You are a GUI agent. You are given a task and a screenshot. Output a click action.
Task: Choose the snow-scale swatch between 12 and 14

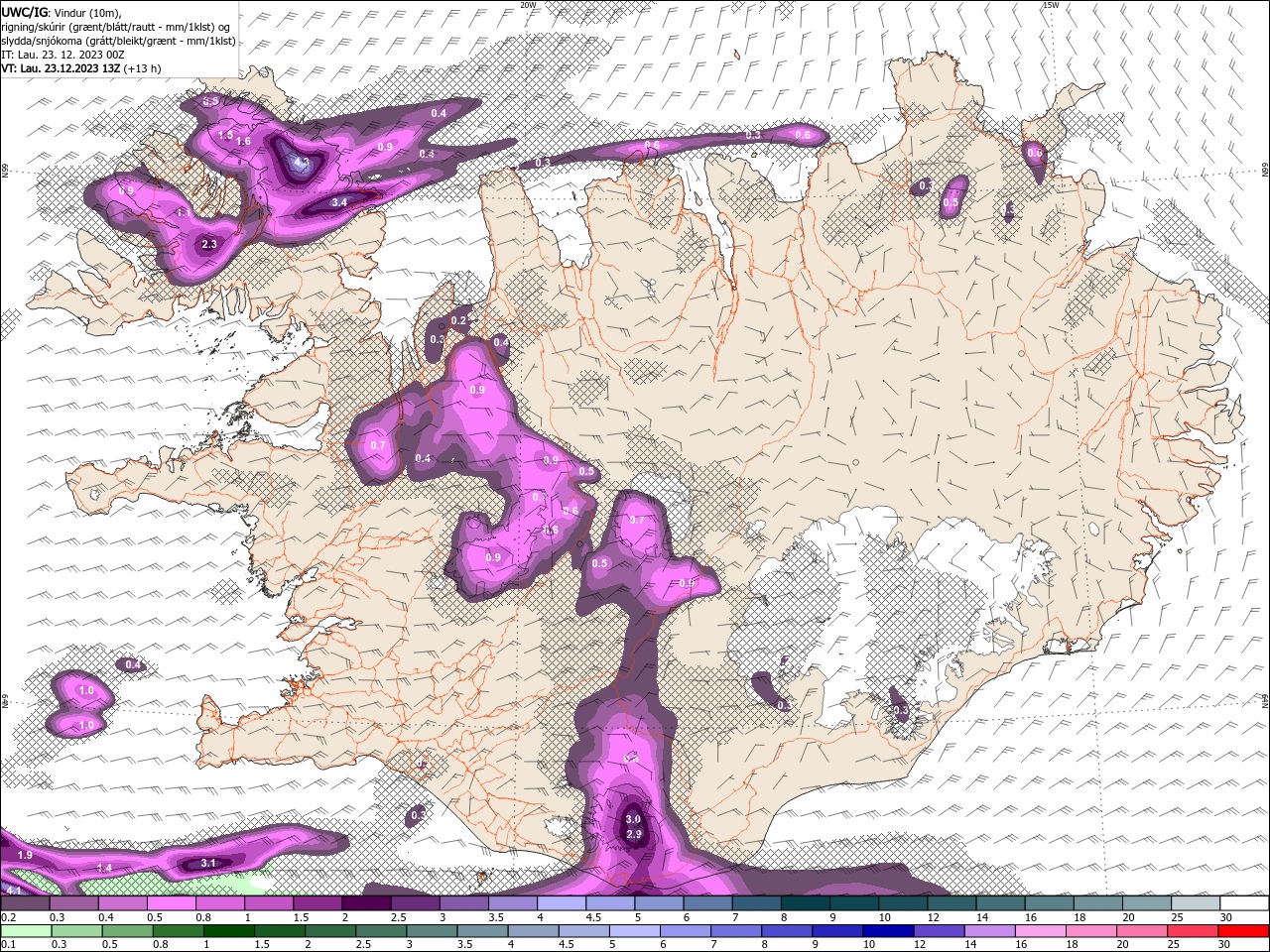pos(952,903)
